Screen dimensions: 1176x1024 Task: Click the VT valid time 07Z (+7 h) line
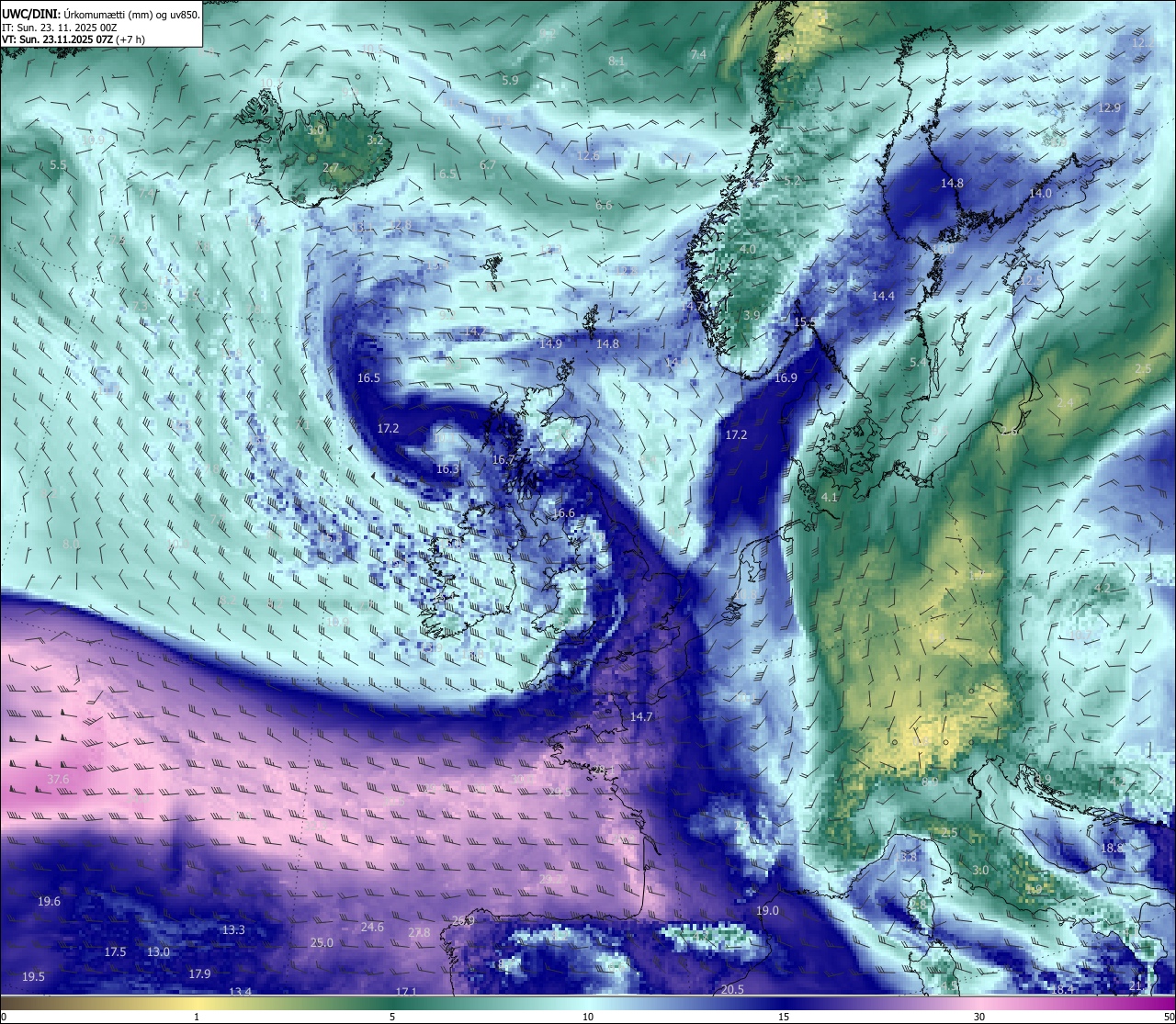click(73, 39)
